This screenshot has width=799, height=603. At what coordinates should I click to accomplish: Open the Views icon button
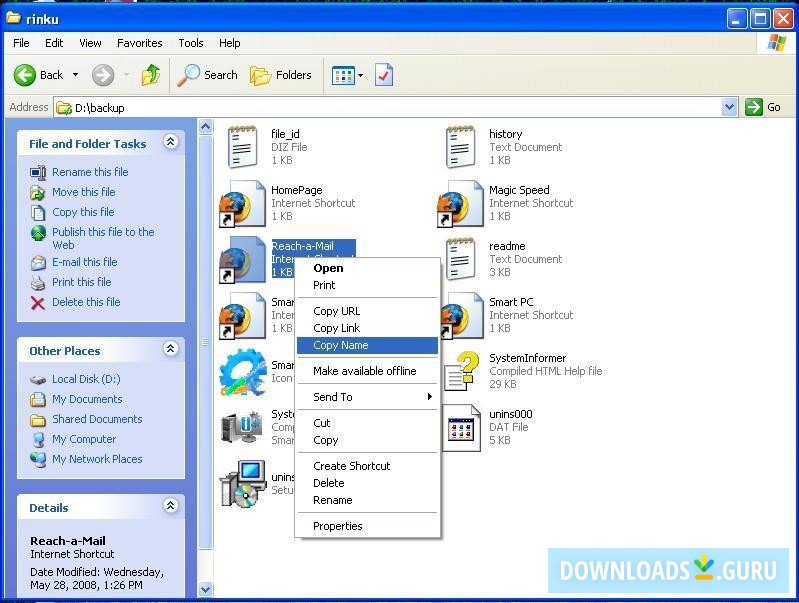[343, 76]
